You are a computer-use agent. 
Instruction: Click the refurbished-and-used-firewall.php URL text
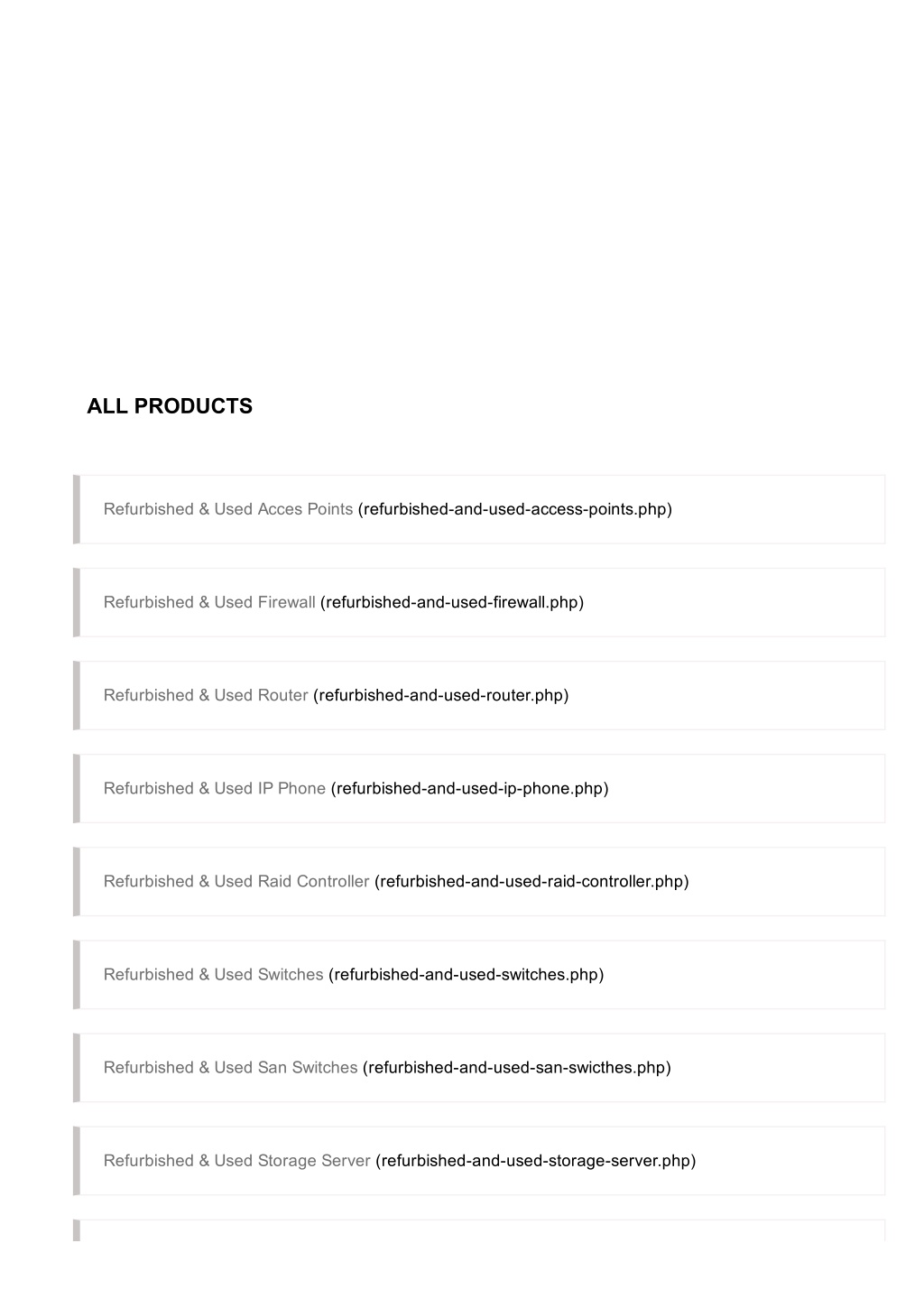(452, 602)
